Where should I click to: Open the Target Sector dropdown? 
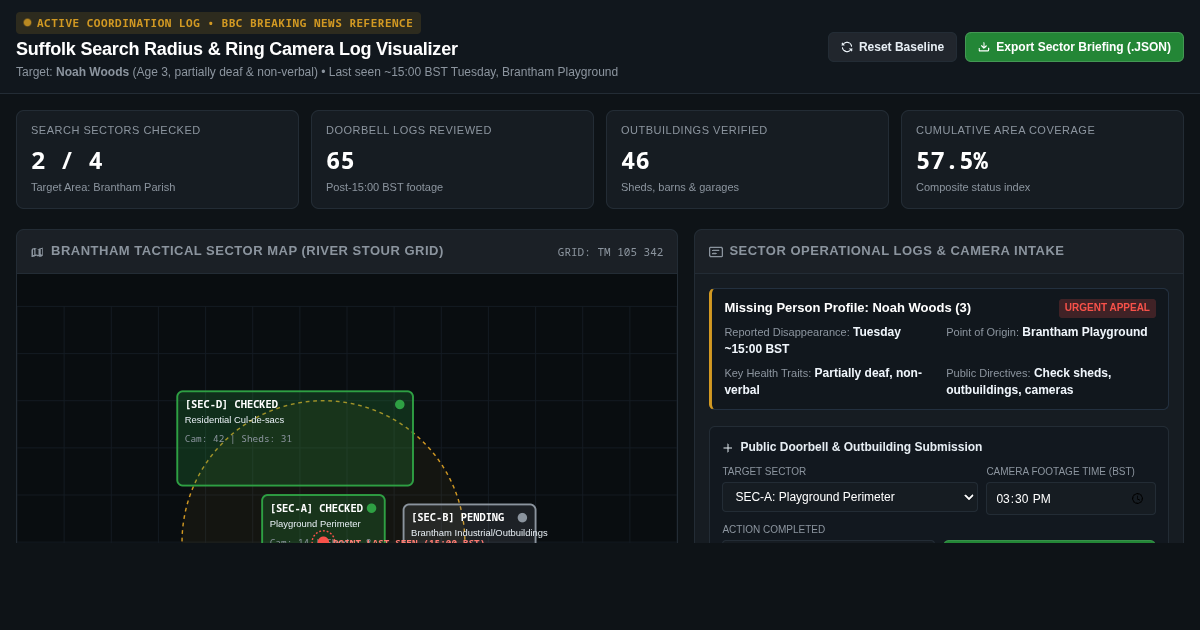(850, 497)
